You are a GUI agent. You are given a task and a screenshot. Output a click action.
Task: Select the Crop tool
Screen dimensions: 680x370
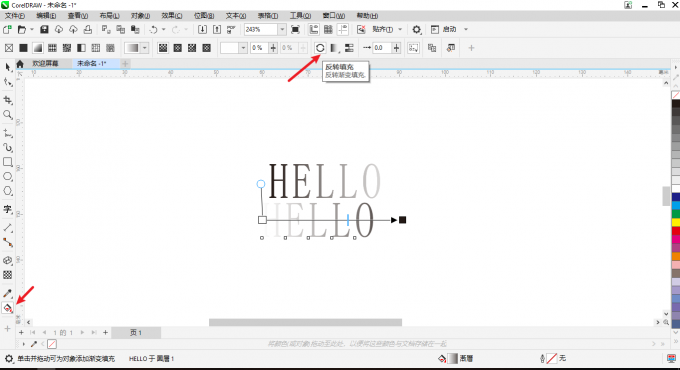click(8, 100)
